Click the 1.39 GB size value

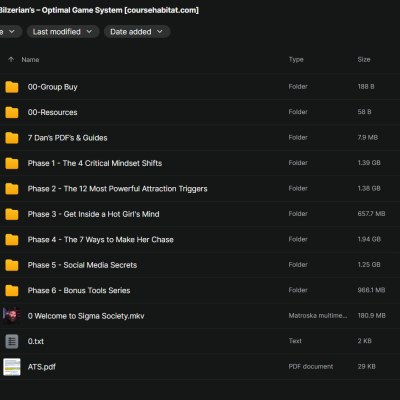click(369, 163)
